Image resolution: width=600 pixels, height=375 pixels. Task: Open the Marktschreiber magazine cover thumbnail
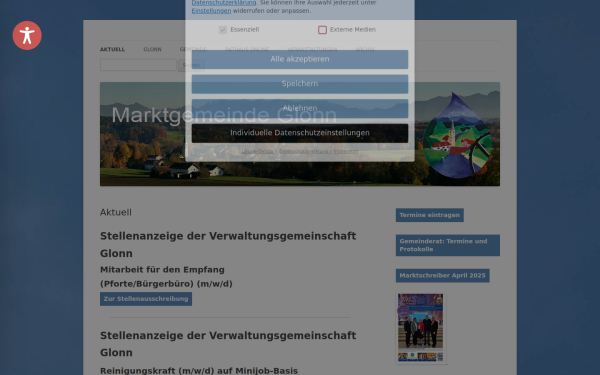(x=421, y=328)
